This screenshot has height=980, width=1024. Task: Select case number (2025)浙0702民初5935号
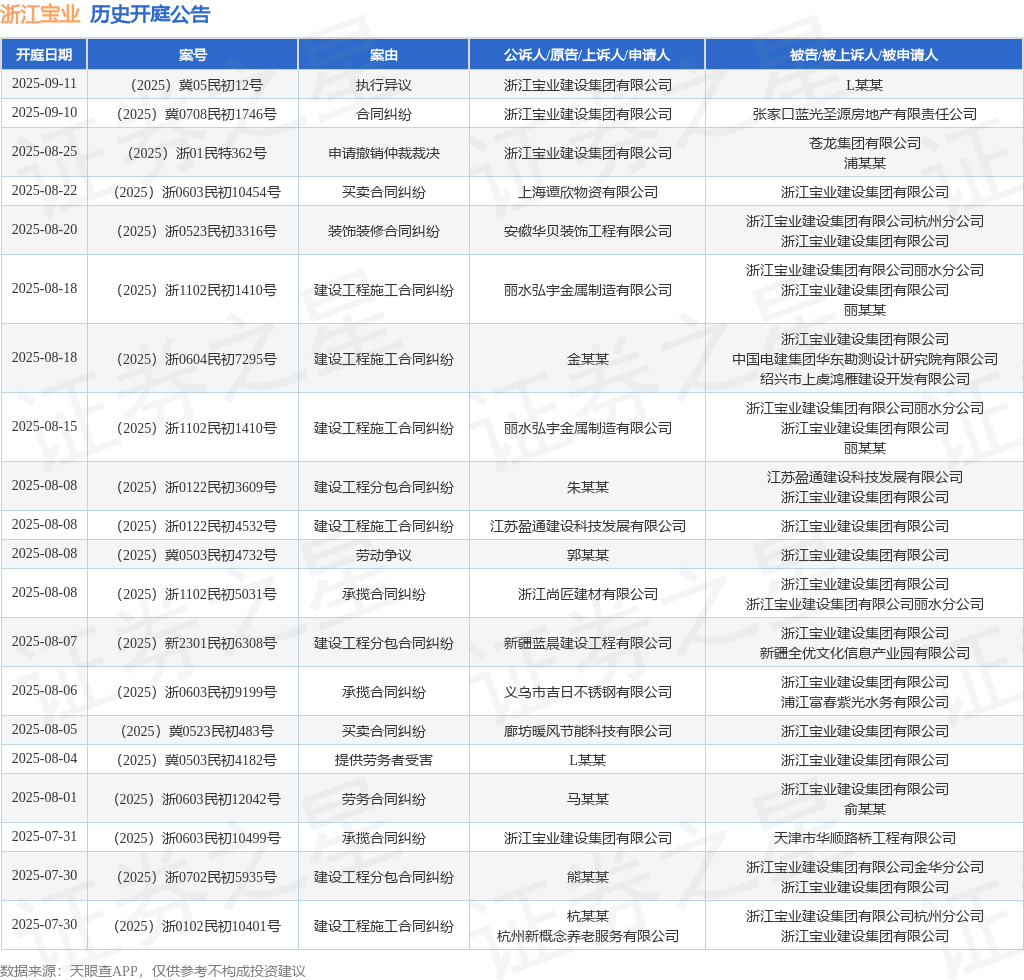[x=197, y=877]
